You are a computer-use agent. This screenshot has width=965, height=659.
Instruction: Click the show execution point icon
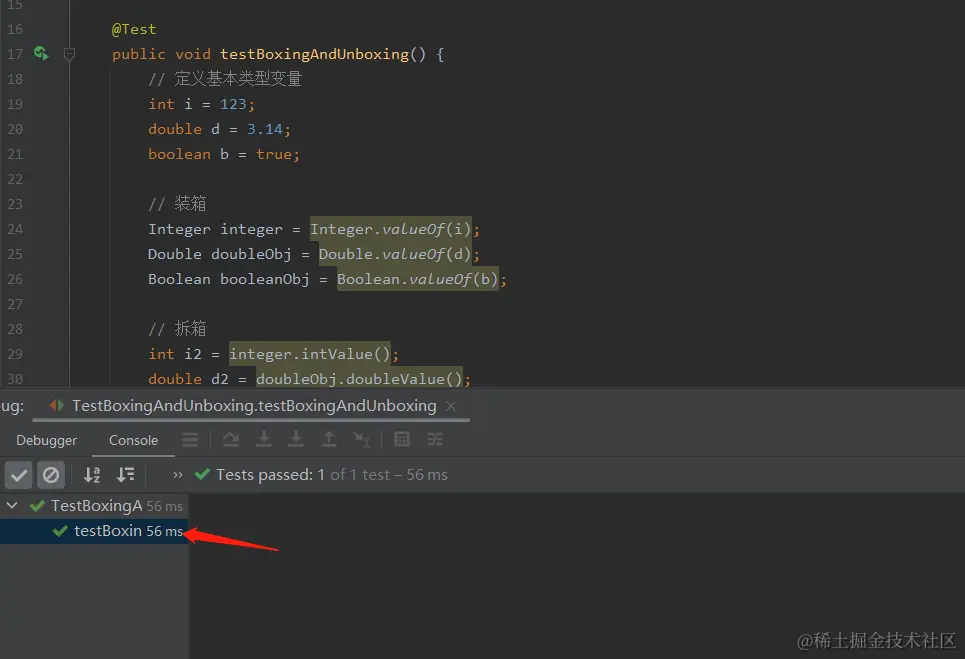[190, 439]
